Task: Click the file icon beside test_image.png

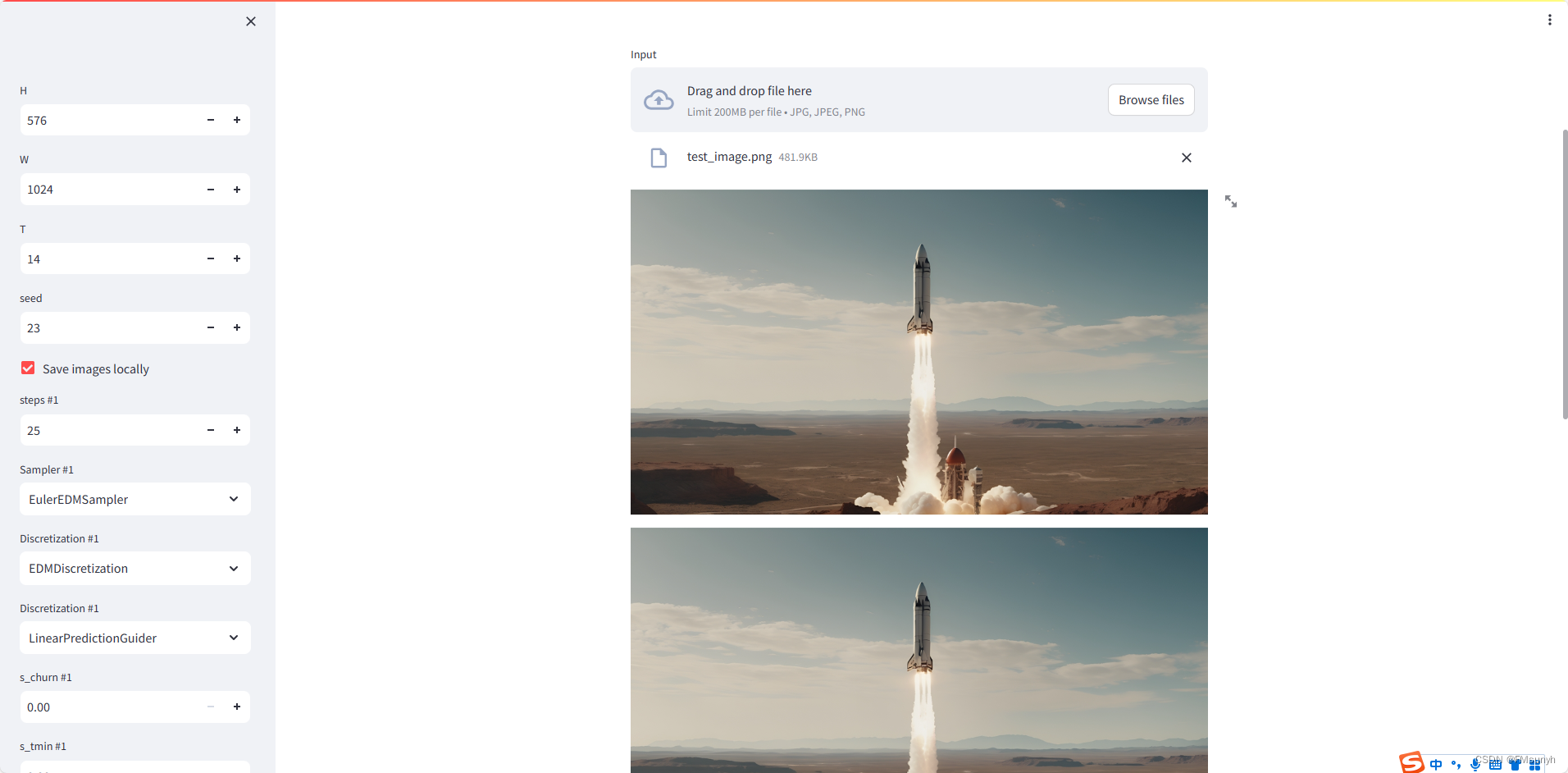Action: pos(659,158)
